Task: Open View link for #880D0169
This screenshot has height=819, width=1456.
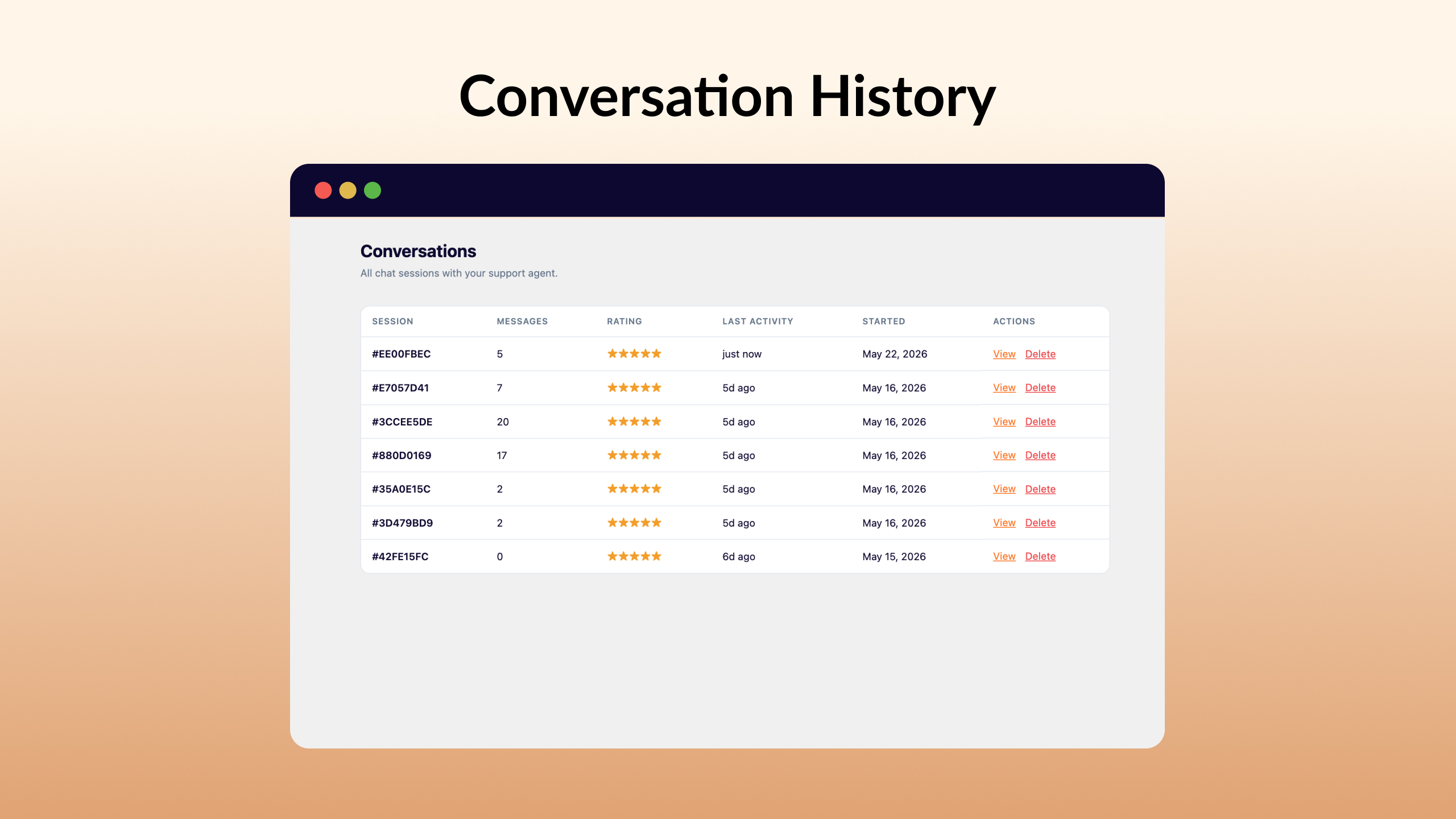Action: [x=1004, y=455]
